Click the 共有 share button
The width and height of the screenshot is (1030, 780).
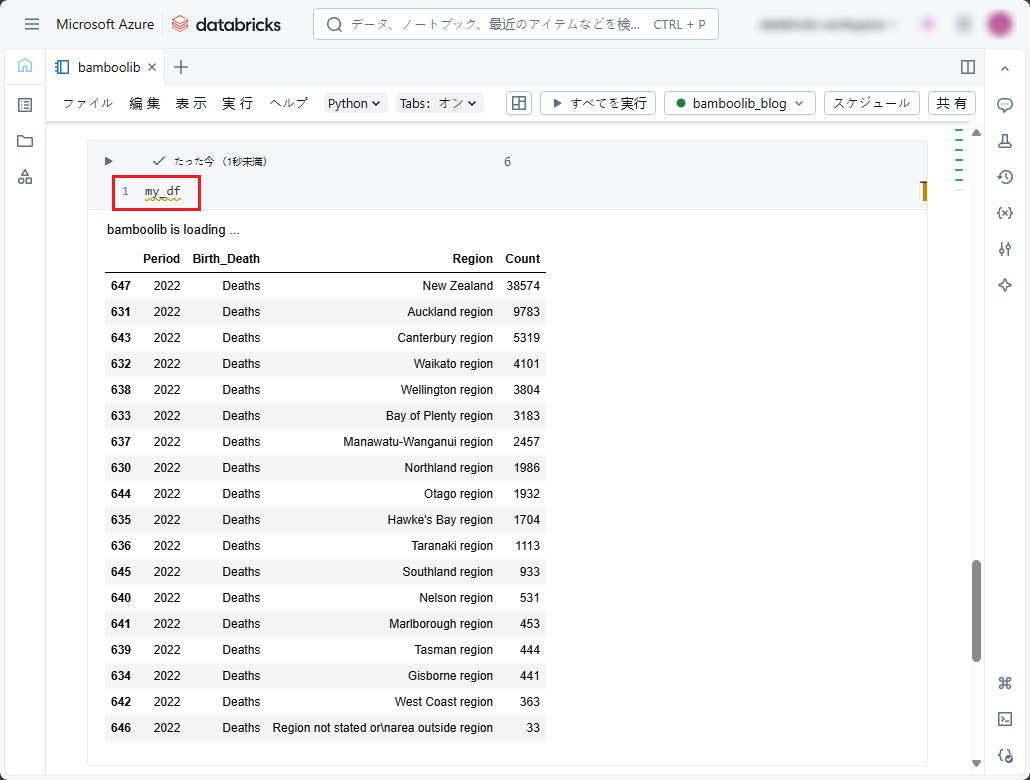coord(952,103)
